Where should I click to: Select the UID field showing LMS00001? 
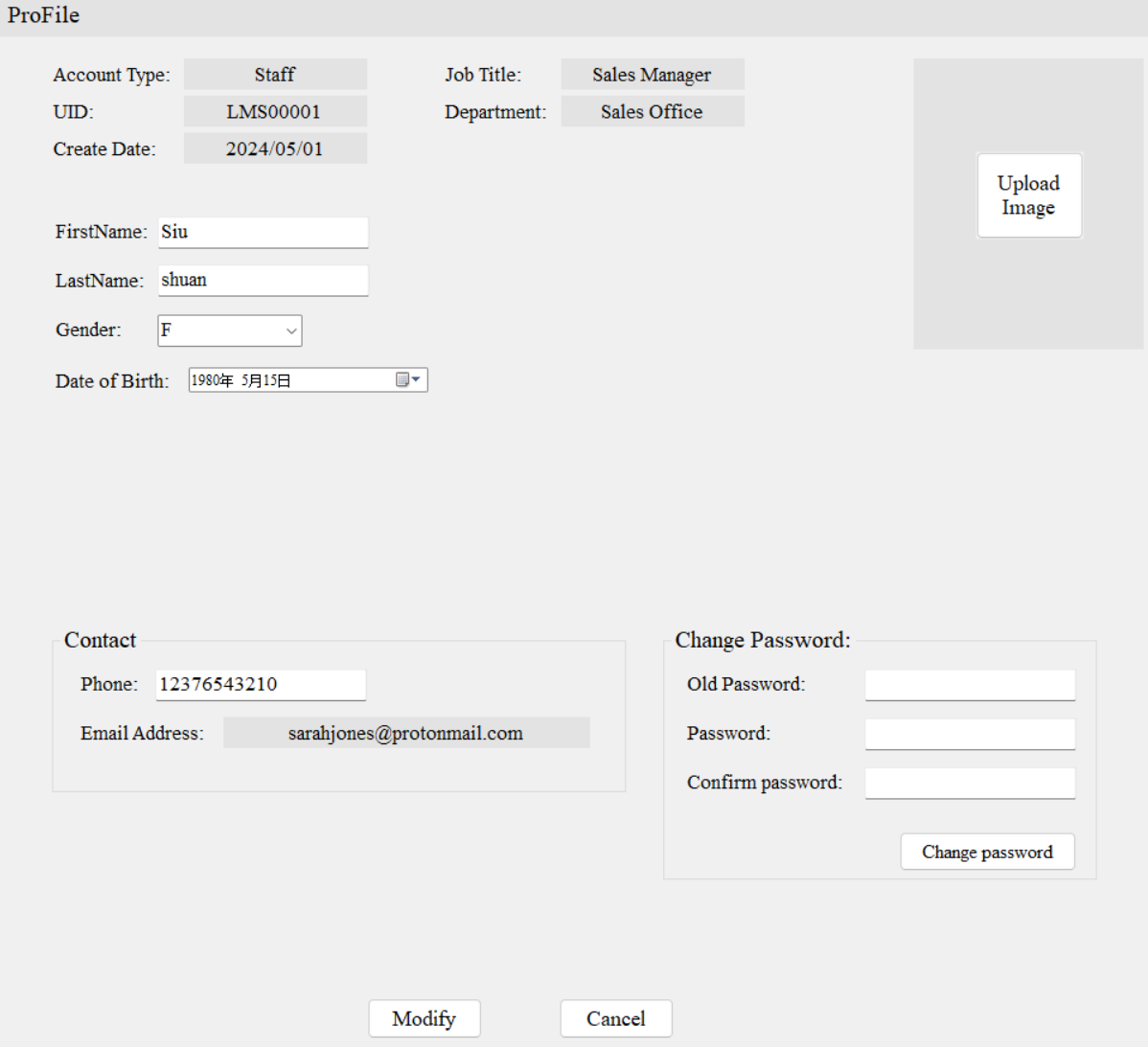coord(275,111)
